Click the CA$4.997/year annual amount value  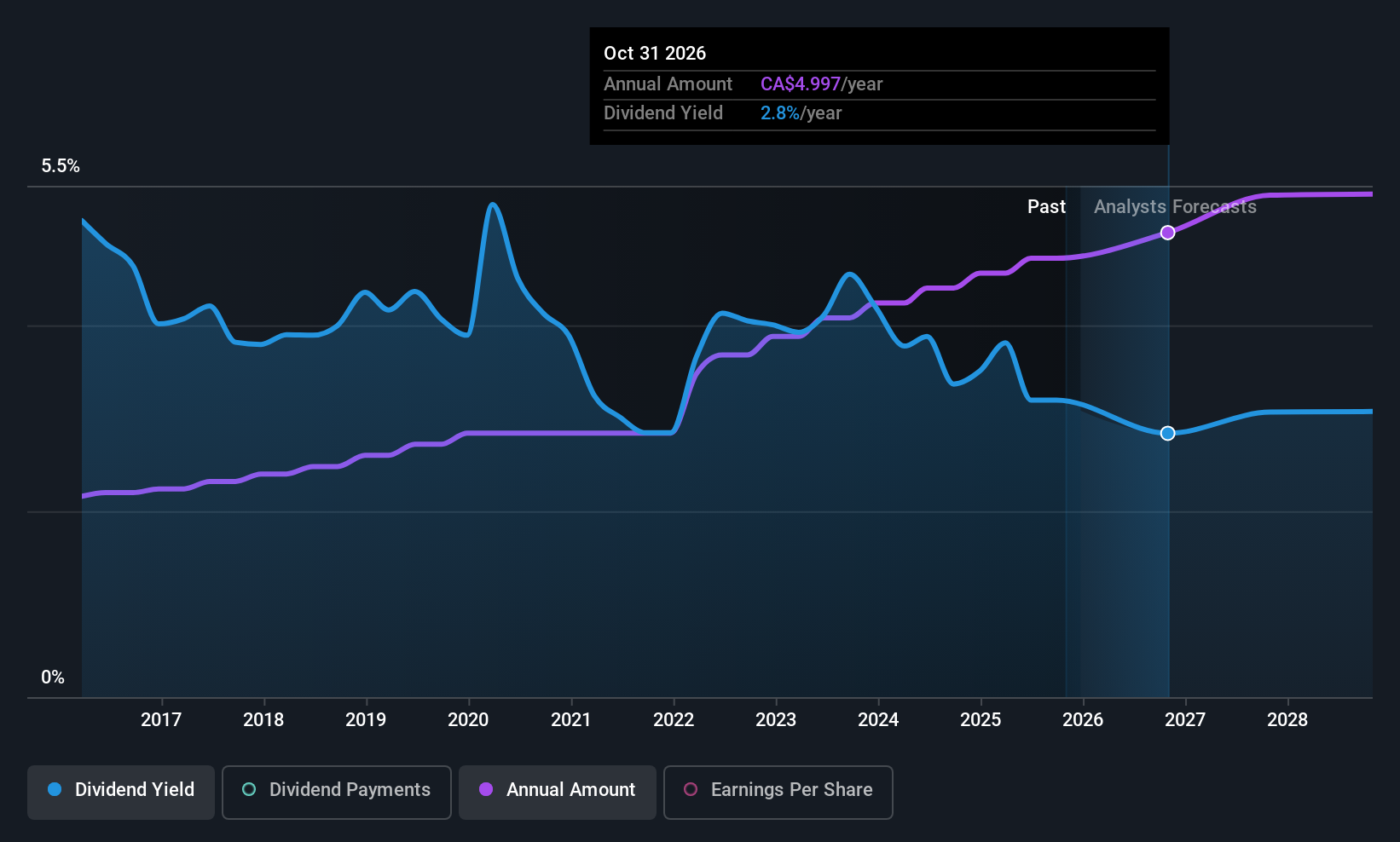pyautogui.click(x=821, y=84)
